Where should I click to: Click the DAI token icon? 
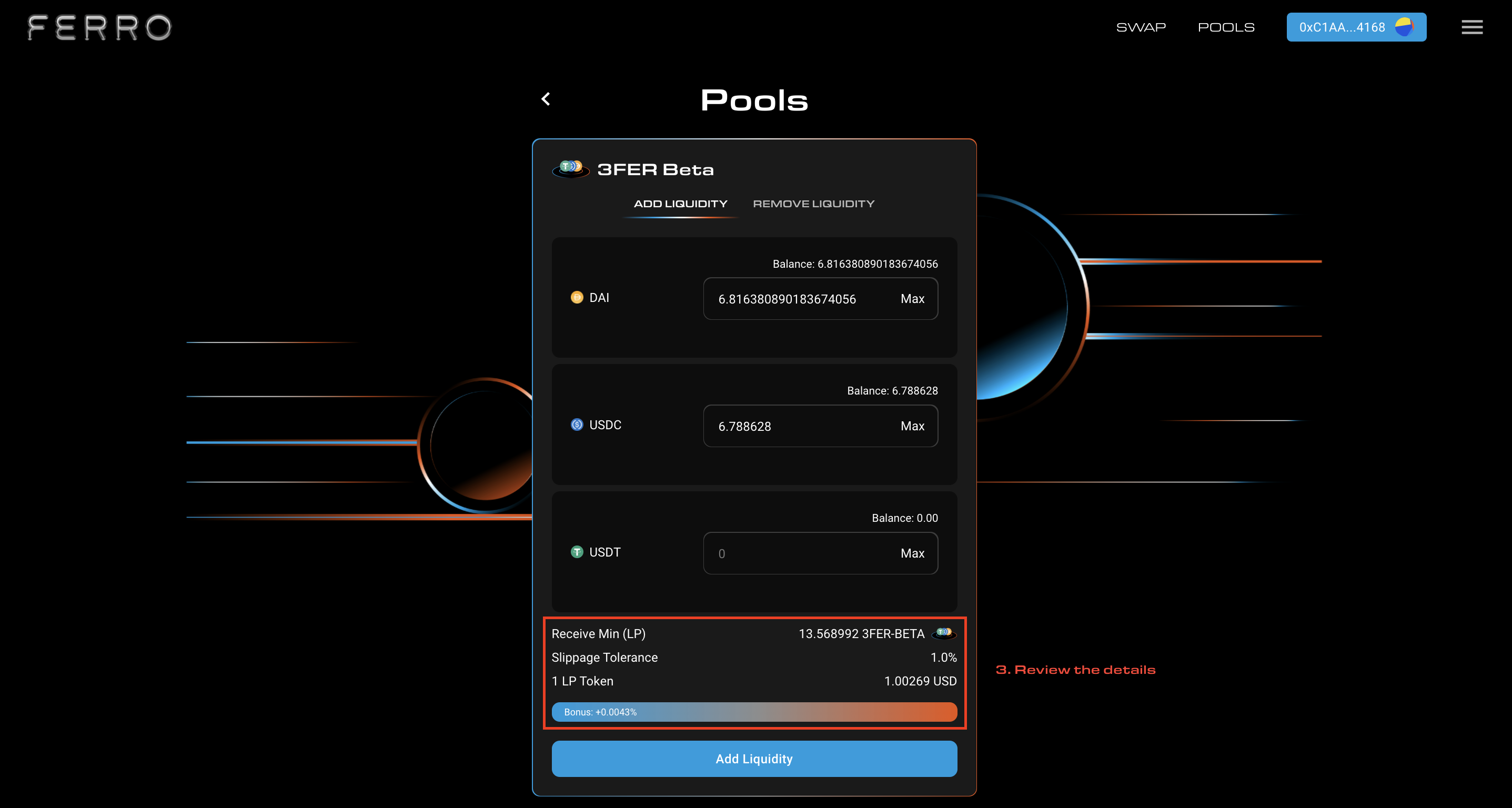577,298
